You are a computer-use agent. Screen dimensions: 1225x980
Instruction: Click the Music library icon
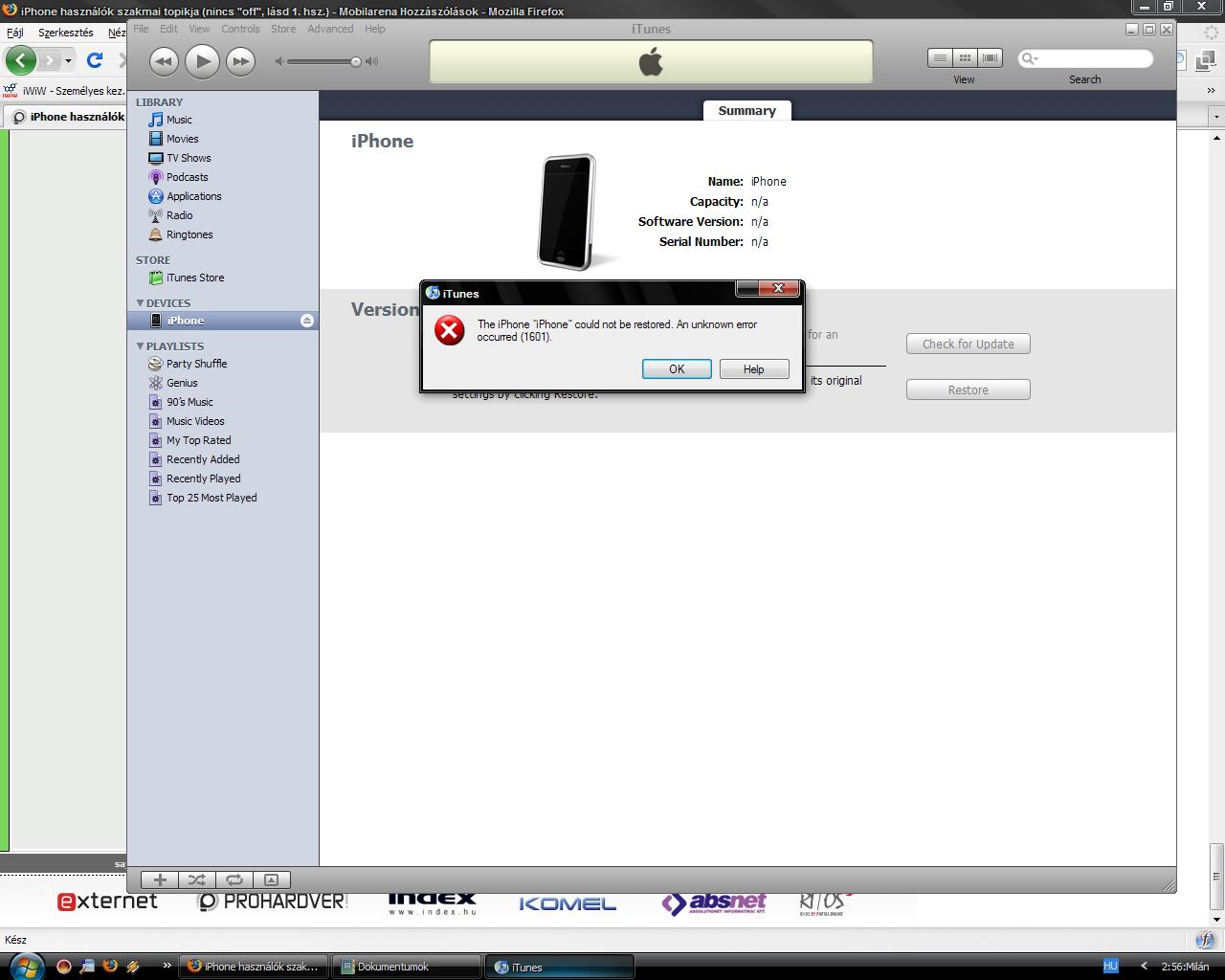pos(156,120)
